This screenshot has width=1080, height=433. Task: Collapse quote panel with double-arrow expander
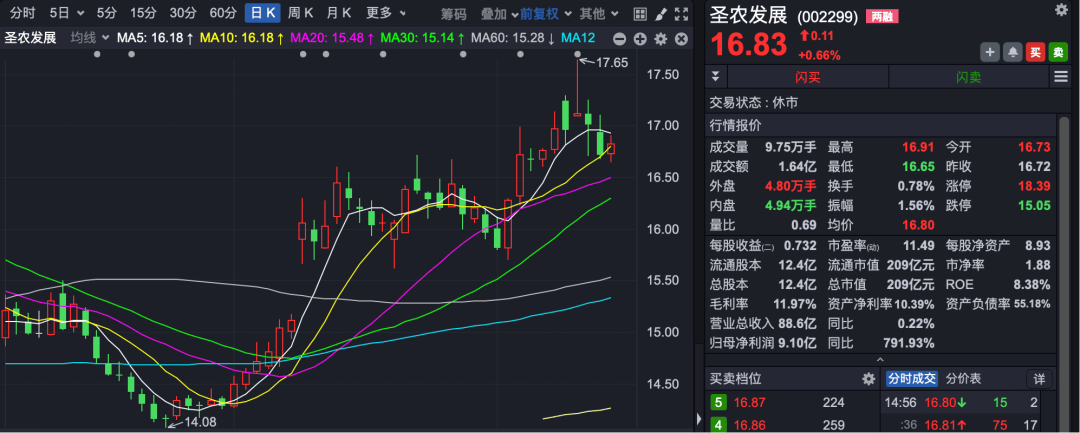715,76
